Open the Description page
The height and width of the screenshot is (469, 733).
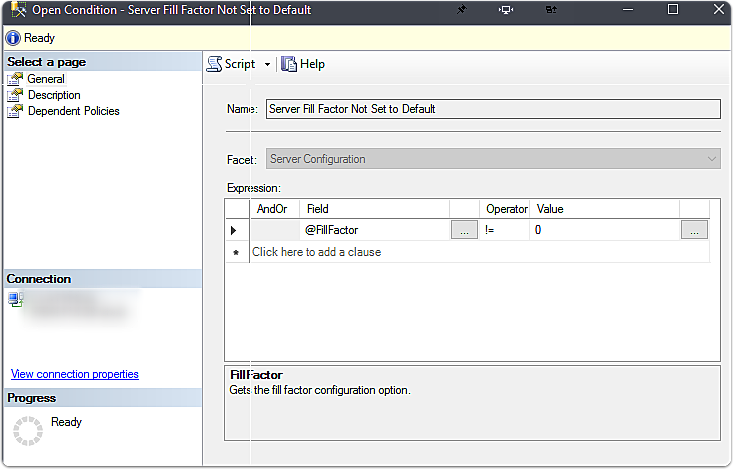54,95
